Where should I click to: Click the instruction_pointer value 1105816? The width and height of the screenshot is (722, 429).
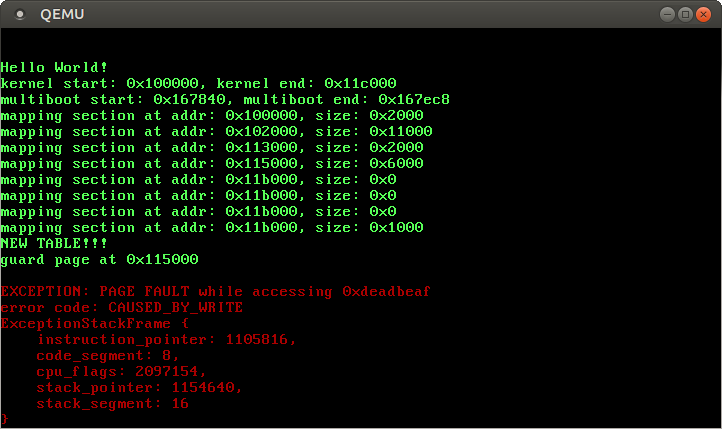[x=261, y=339]
